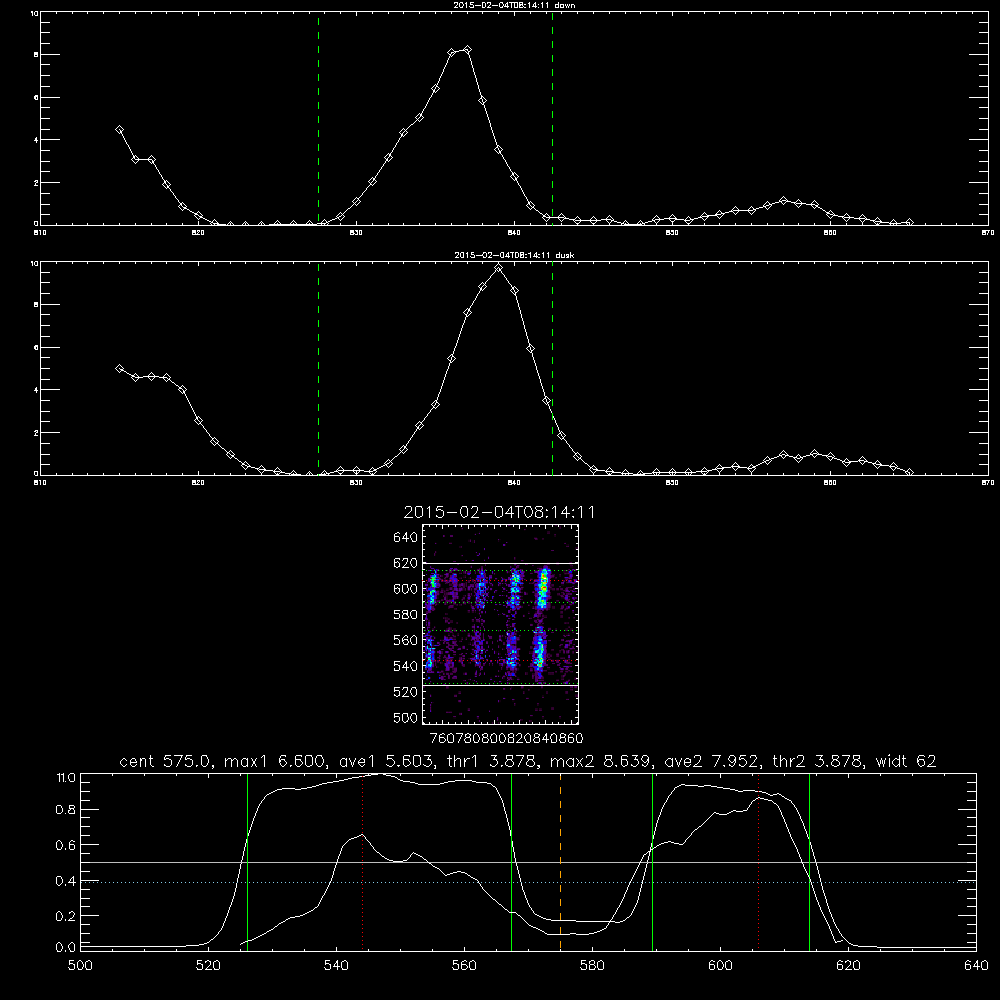1000x1000 pixels.
Task: Click the x-axis label 560 in the bottom plot
Action: [x=464, y=966]
